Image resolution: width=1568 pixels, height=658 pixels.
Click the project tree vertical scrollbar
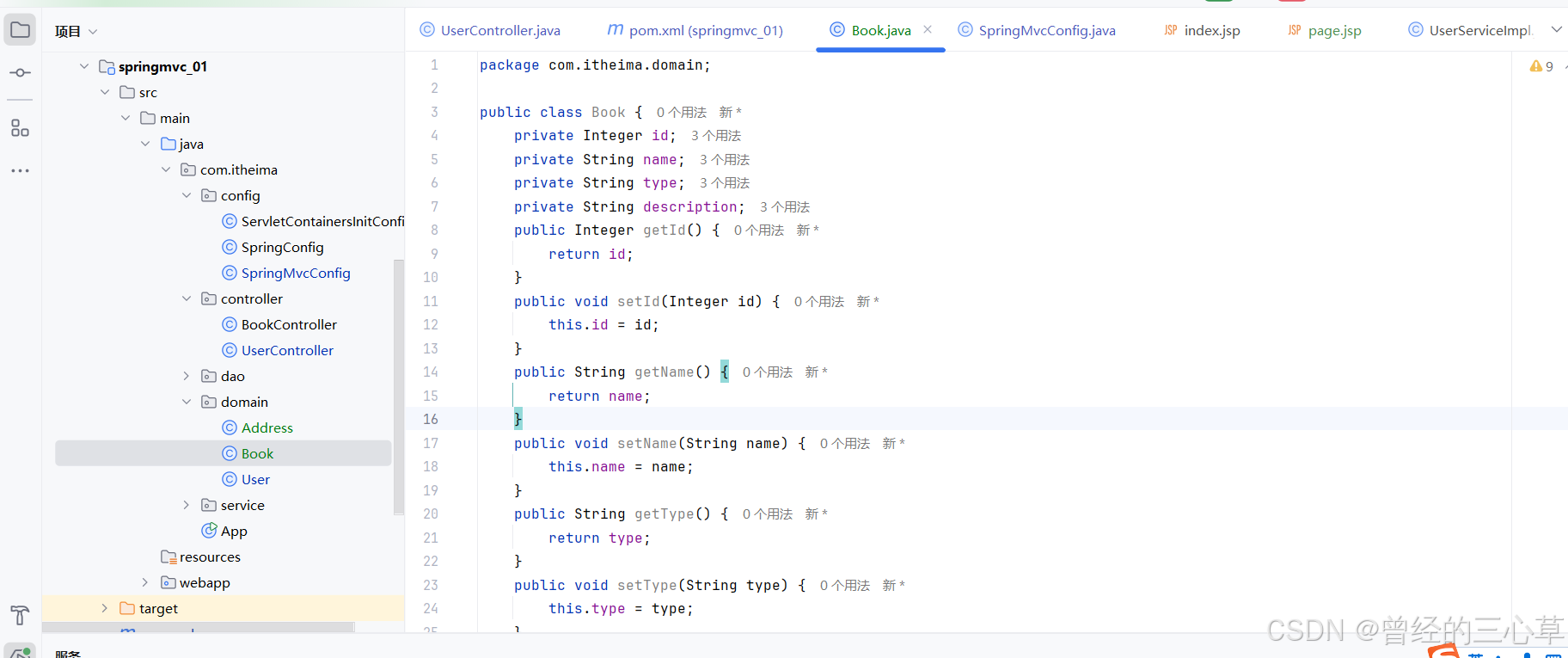(398, 387)
